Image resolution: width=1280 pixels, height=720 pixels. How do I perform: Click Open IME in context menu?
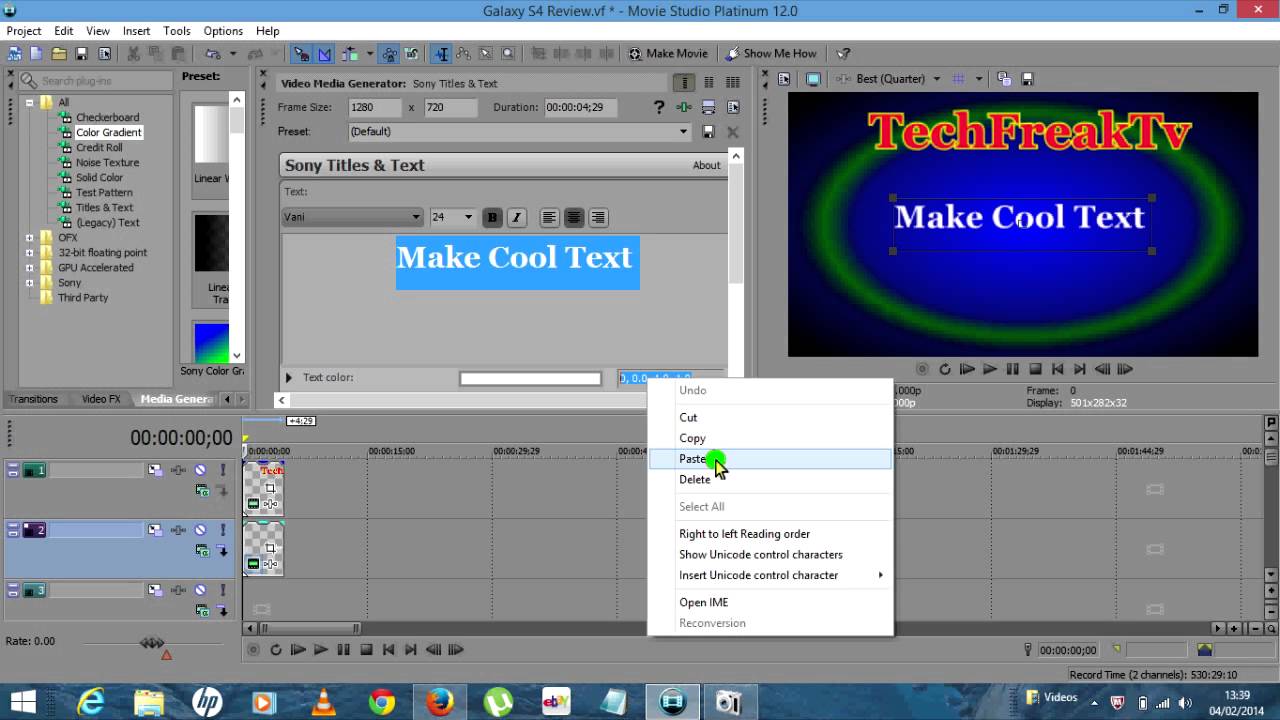[x=770, y=602]
